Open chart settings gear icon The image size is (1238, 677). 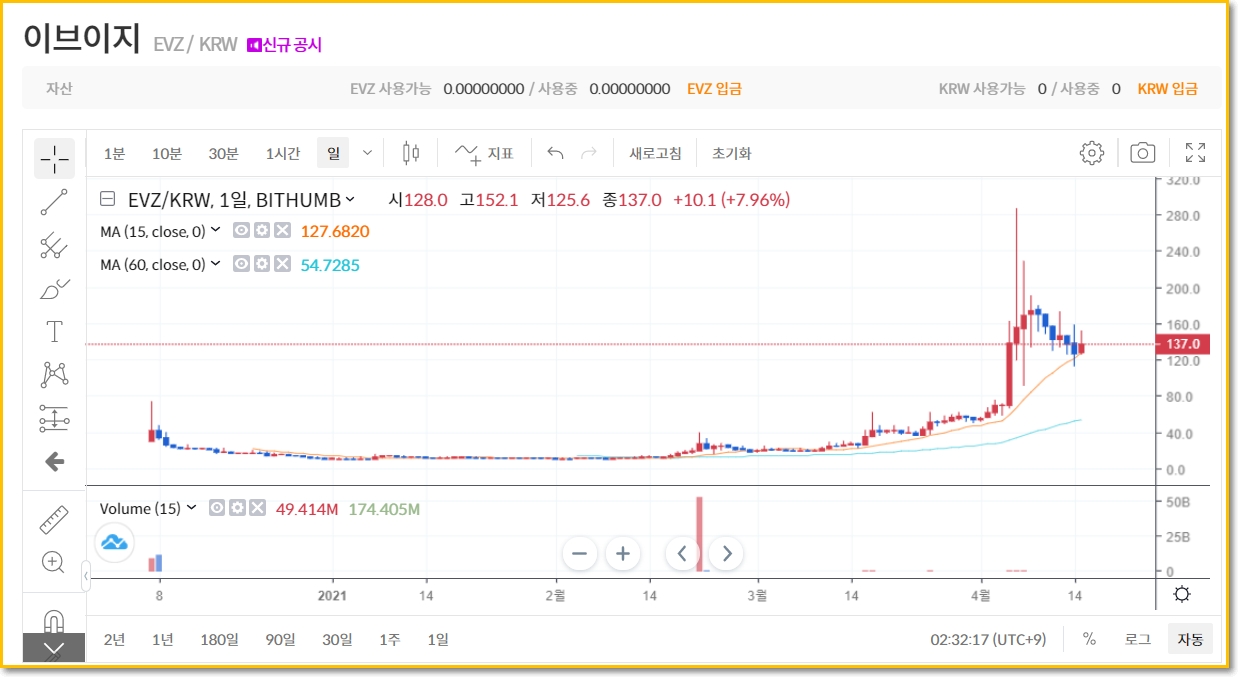coord(1091,153)
